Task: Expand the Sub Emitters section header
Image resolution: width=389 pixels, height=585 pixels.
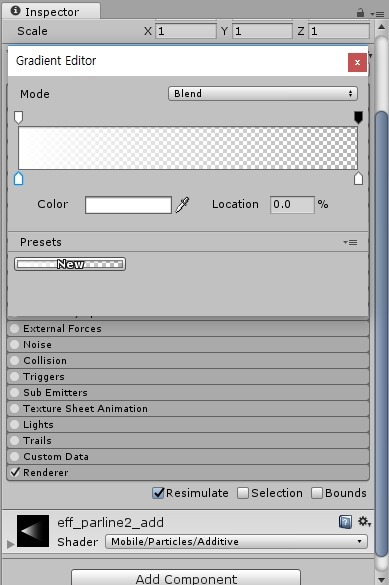Action: (188, 393)
